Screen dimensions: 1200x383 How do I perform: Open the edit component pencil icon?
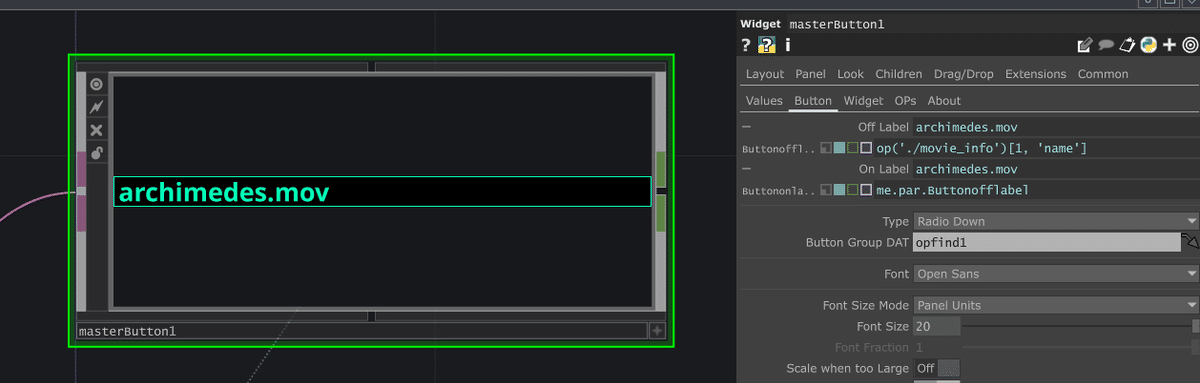[1084, 45]
